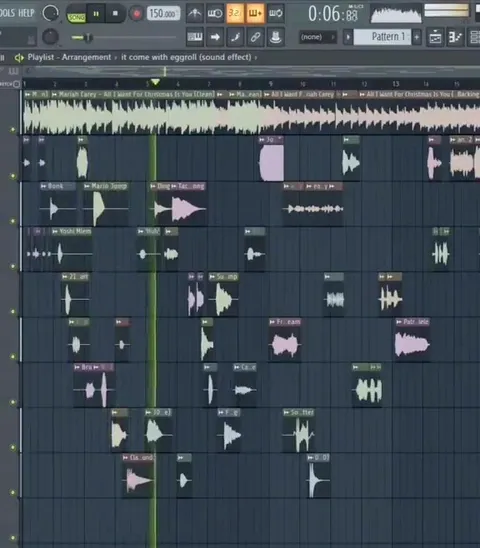Mute the track with the Cla..ond clip
The height and width of the screenshot is (548, 480).
tap(13, 492)
